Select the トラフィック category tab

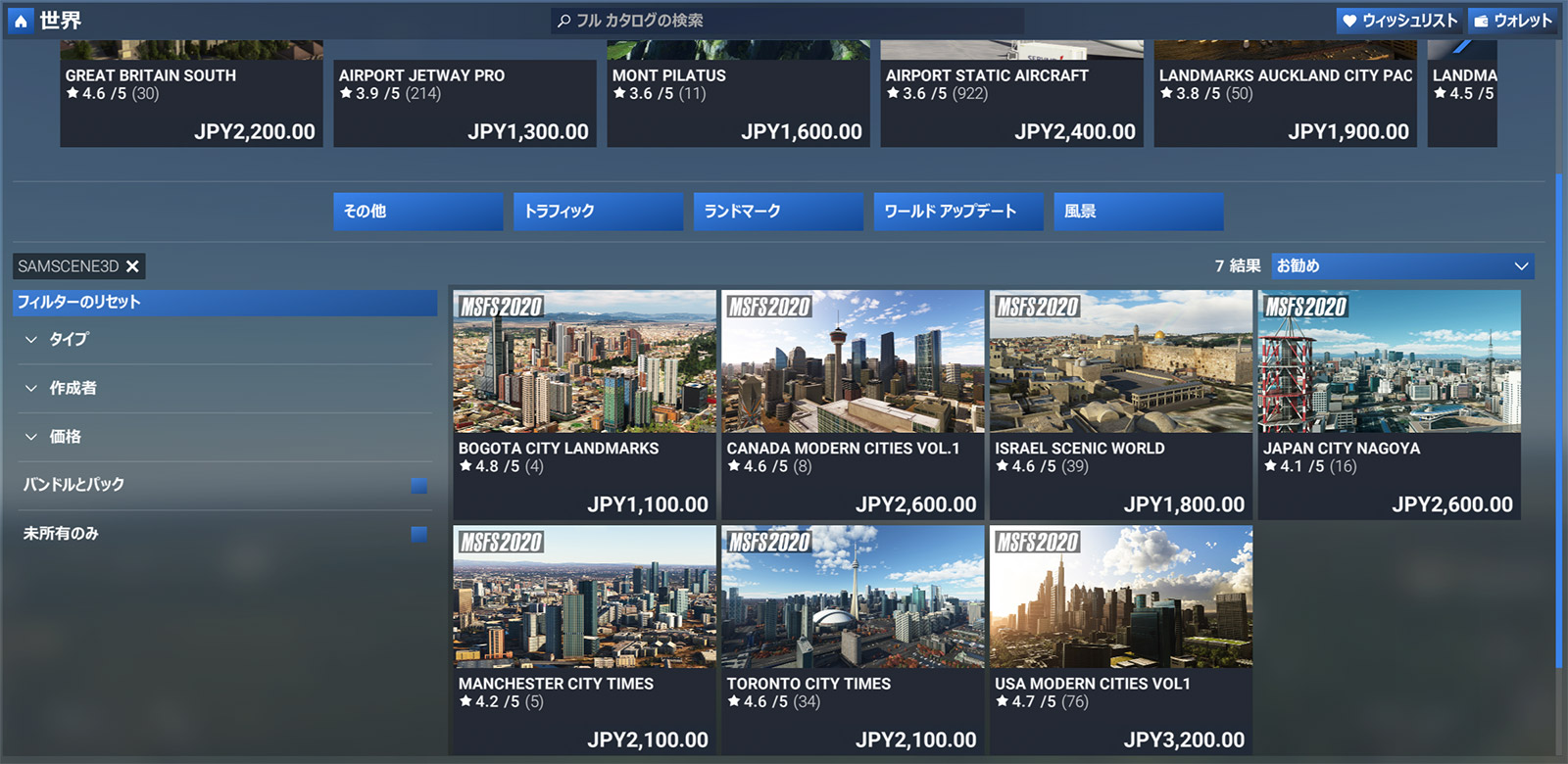[599, 212]
